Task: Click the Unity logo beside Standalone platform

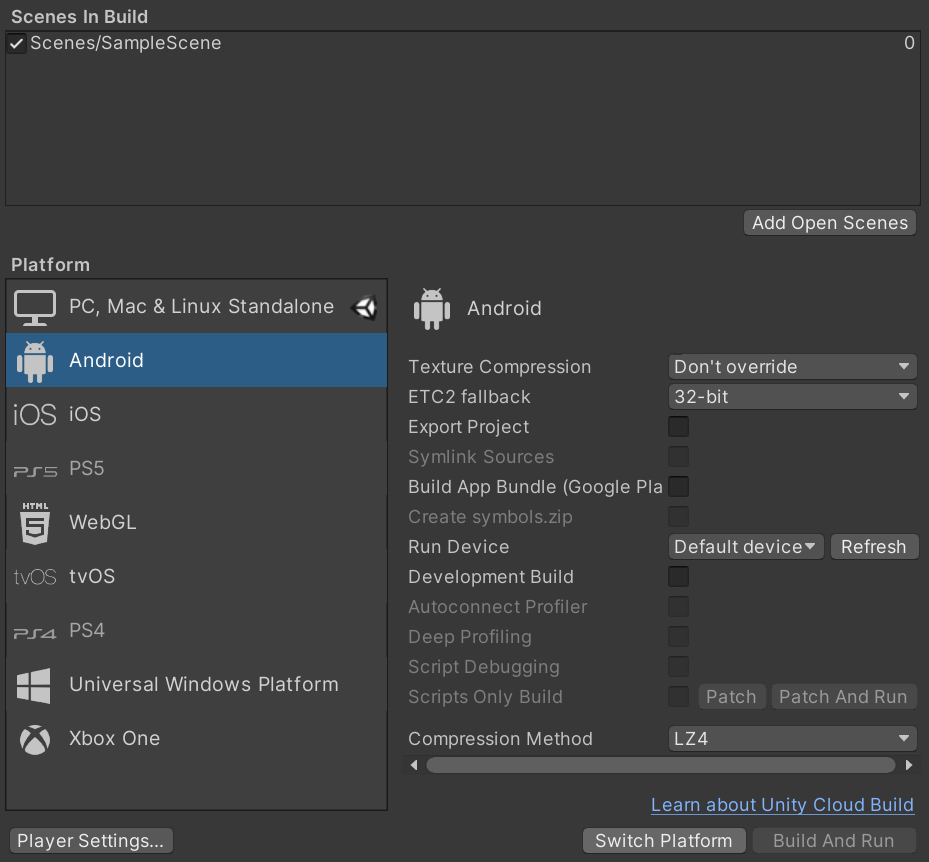Action: (364, 307)
